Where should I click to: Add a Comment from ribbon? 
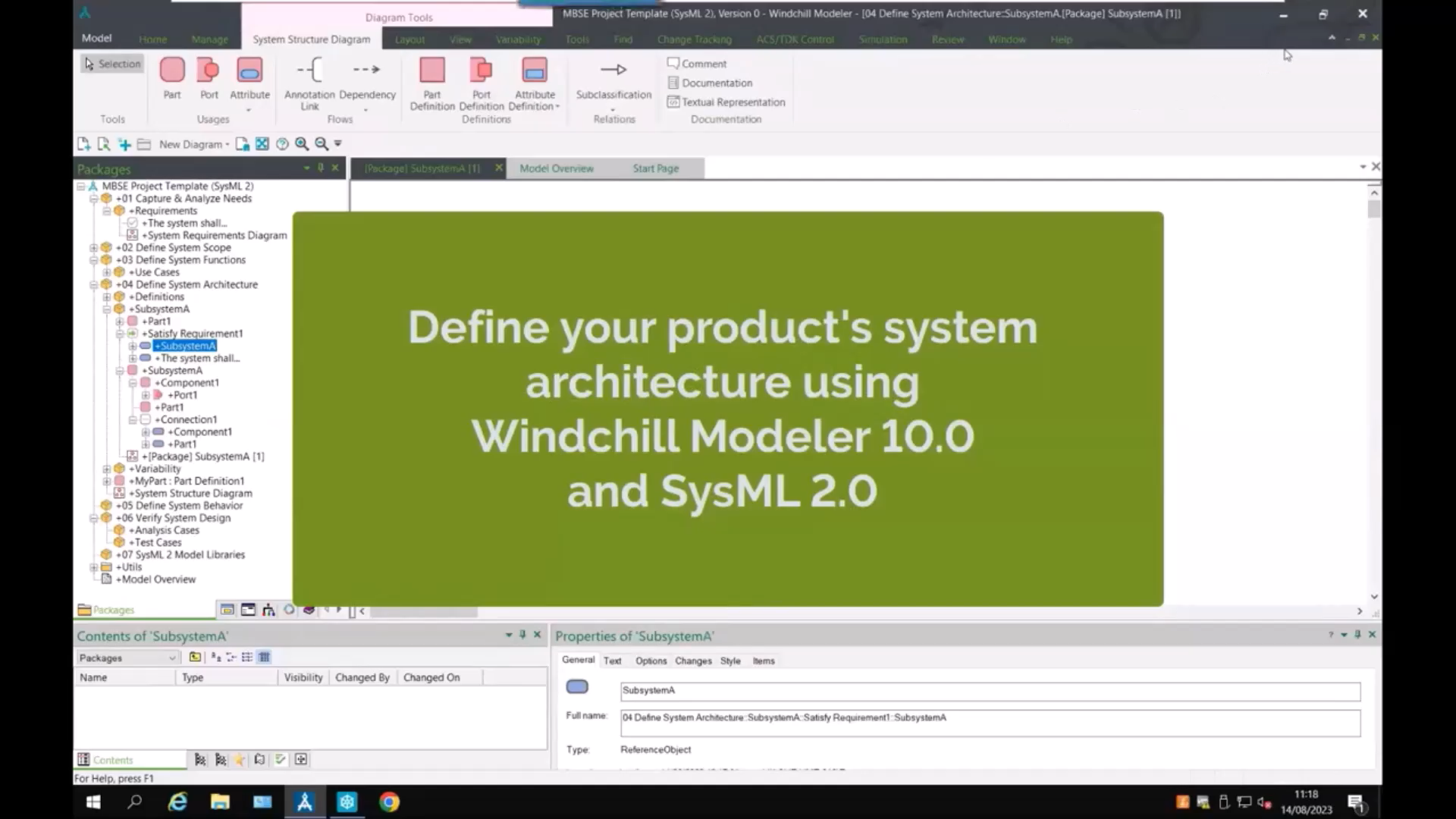point(697,64)
